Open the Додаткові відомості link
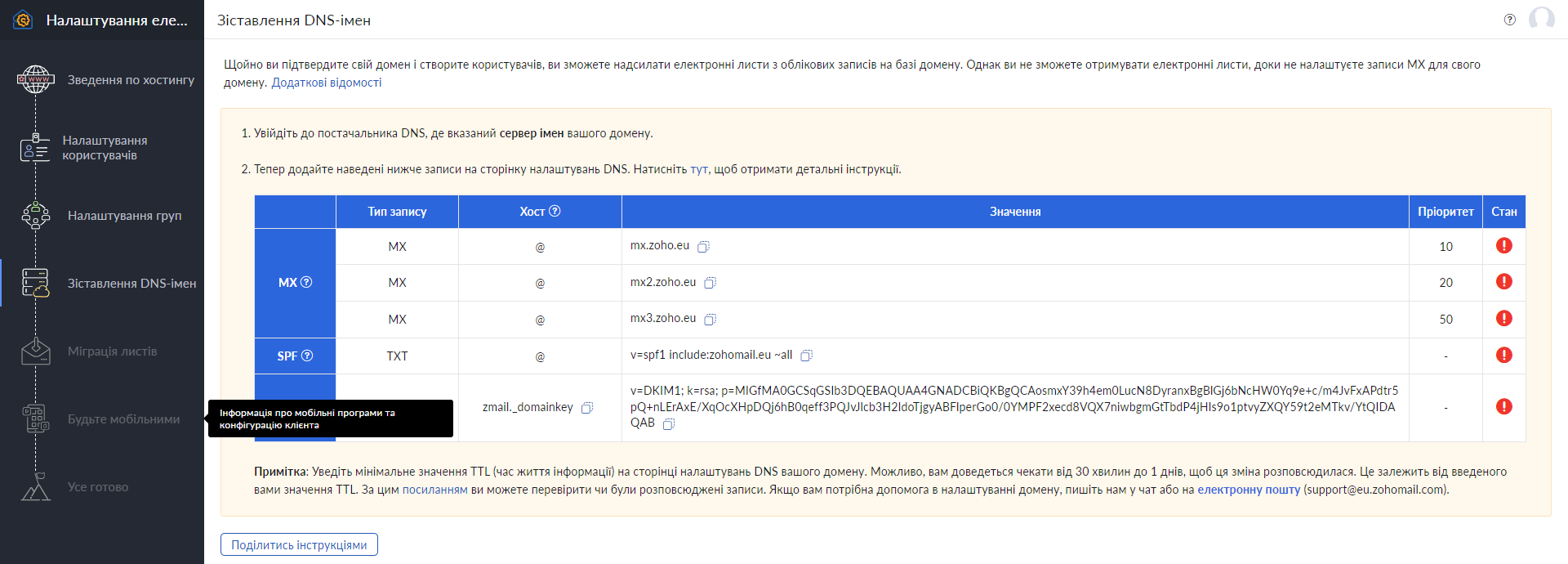This screenshot has height=564, width=1568. click(x=326, y=83)
